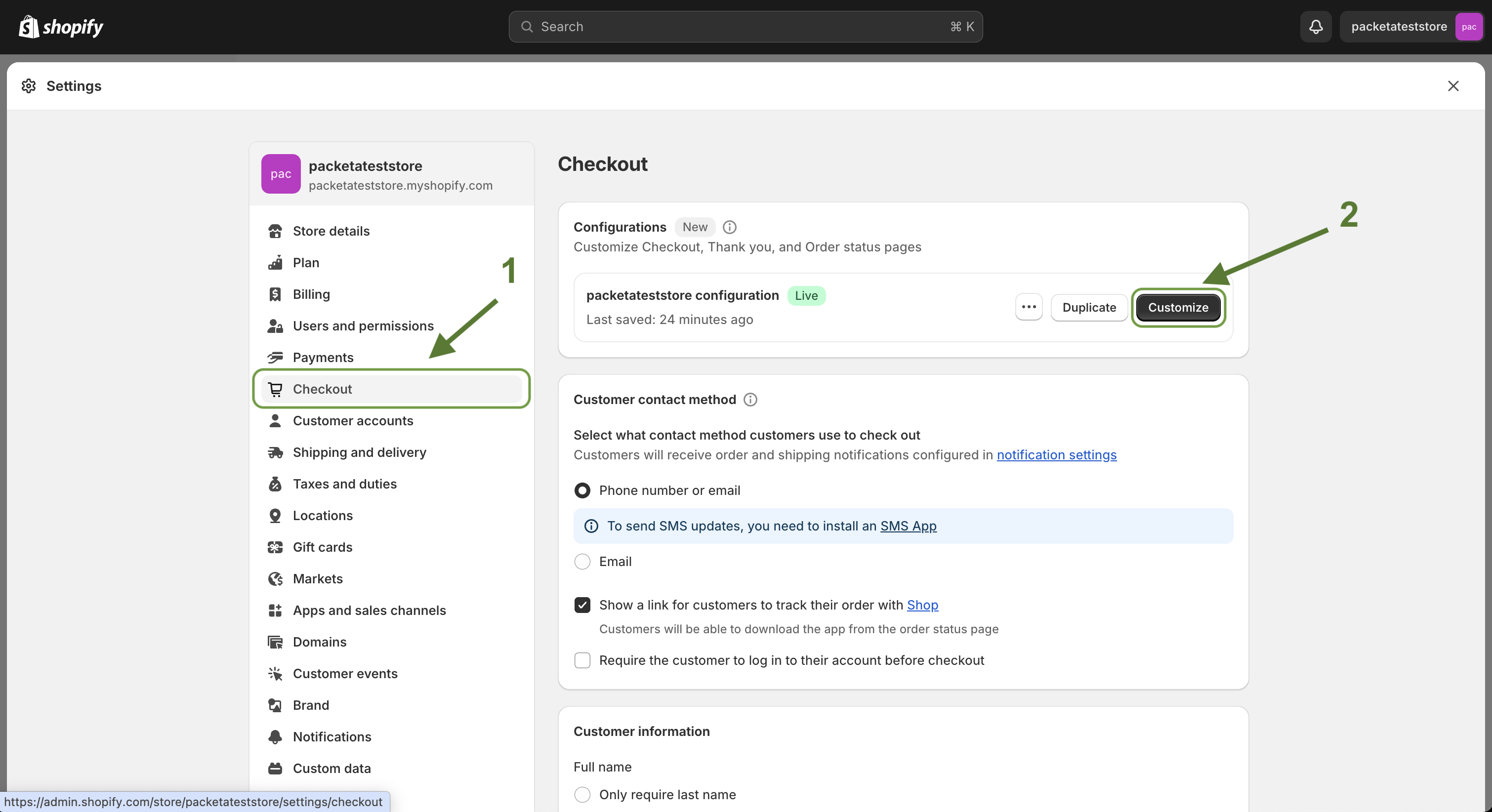The width and height of the screenshot is (1492, 812).
Task: Open the notification settings link
Action: click(1056, 455)
